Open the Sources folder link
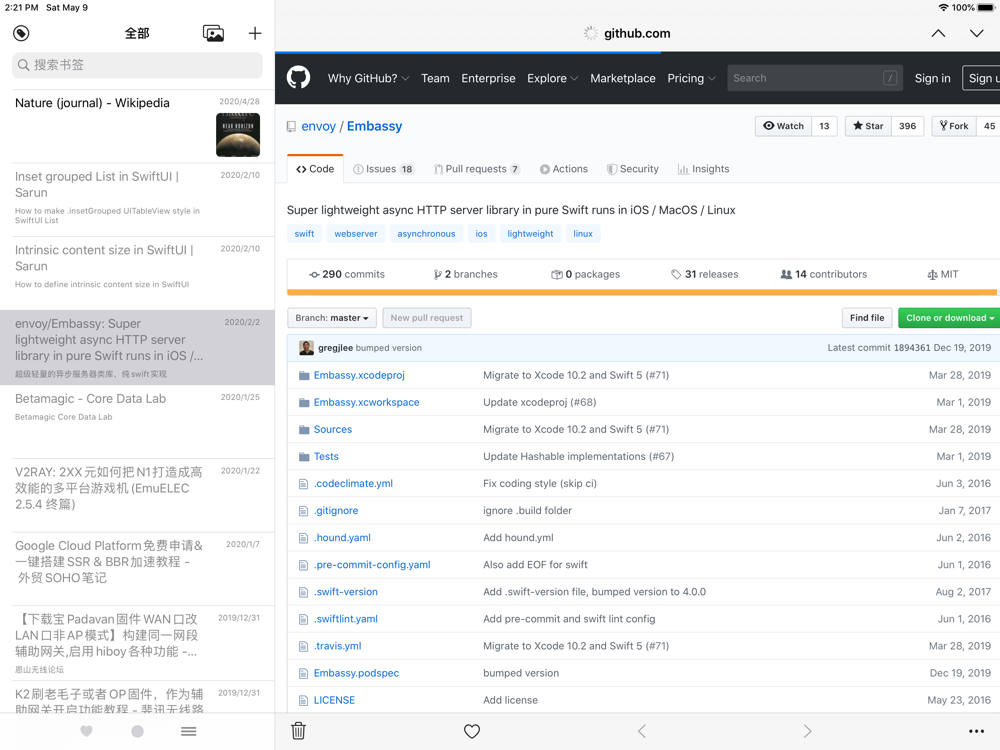 coord(333,429)
